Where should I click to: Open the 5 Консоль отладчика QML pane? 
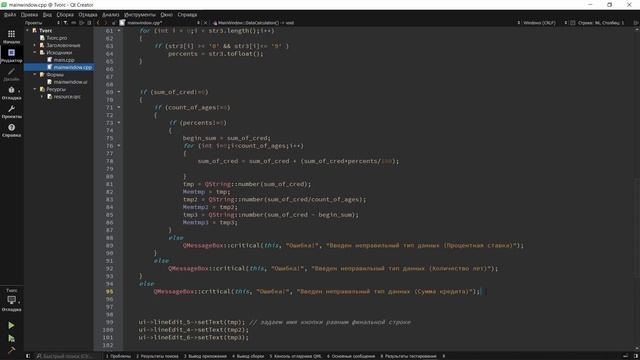click(x=295, y=356)
